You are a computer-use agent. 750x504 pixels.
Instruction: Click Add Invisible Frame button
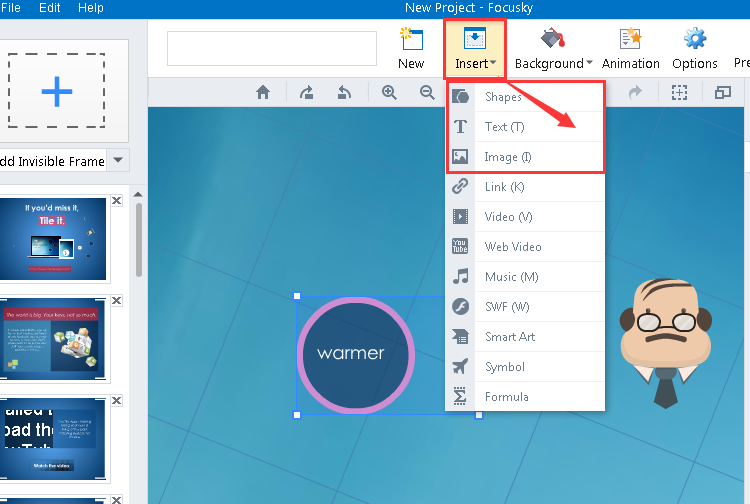point(52,161)
